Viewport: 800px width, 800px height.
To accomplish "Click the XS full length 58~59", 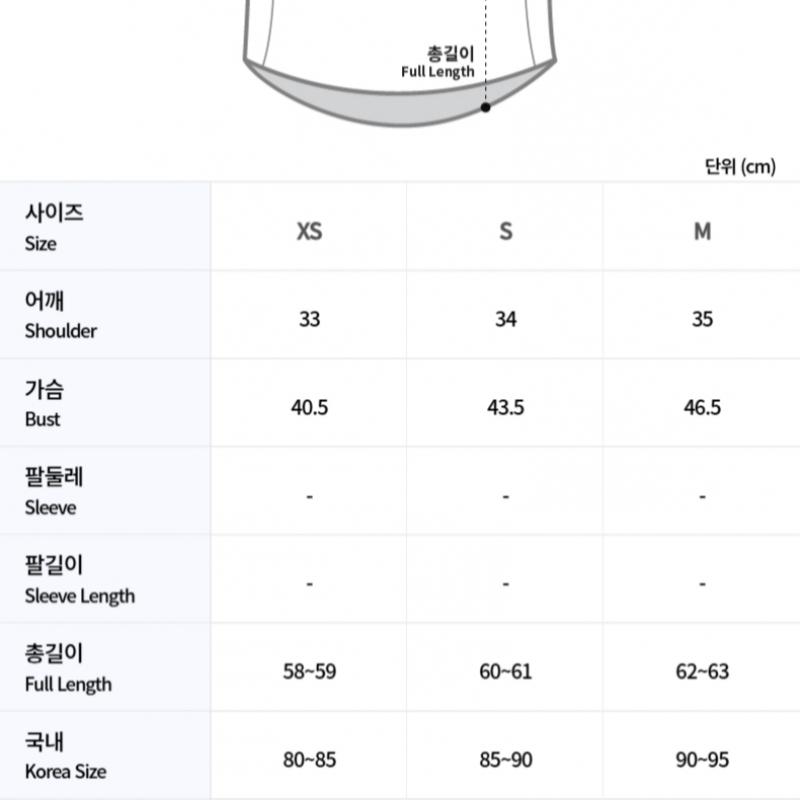I will 309,671.
